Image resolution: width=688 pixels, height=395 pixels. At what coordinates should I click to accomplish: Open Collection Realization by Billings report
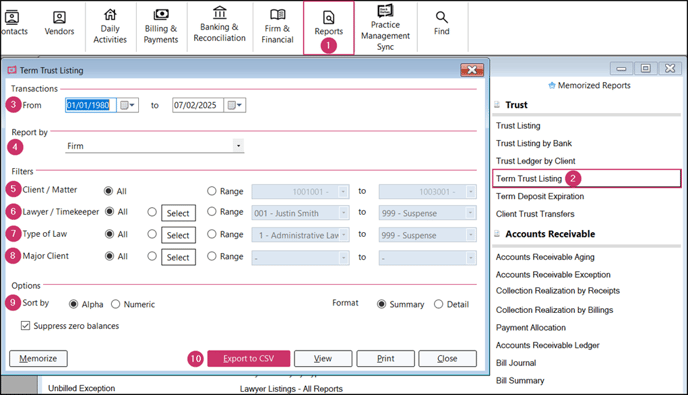(x=555, y=310)
